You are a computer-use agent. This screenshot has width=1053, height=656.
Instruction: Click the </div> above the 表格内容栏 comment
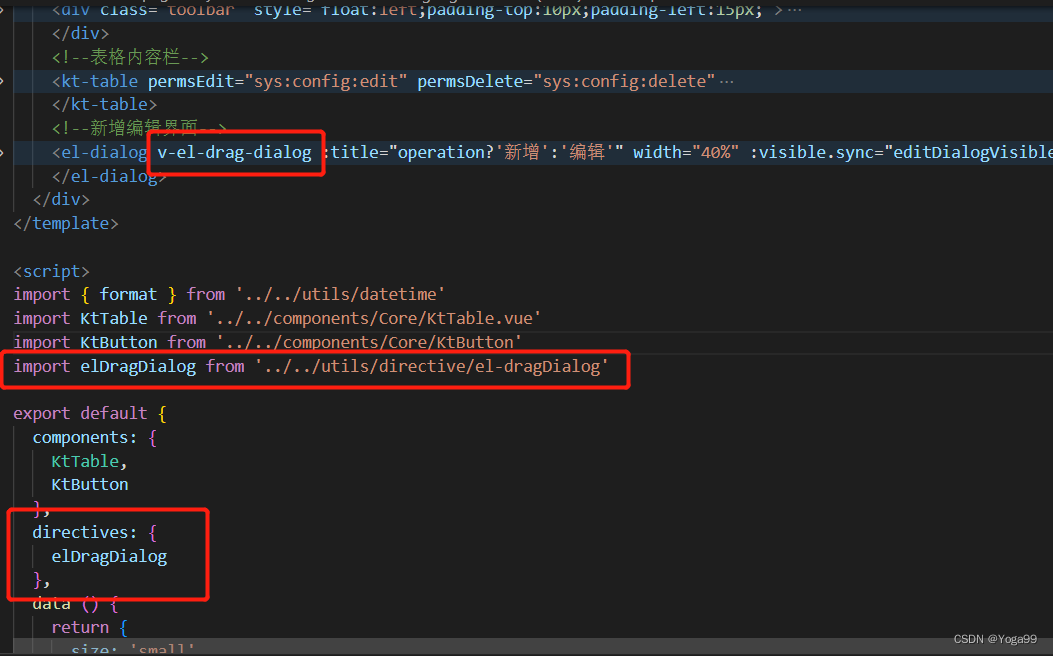pyautogui.click(x=80, y=33)
